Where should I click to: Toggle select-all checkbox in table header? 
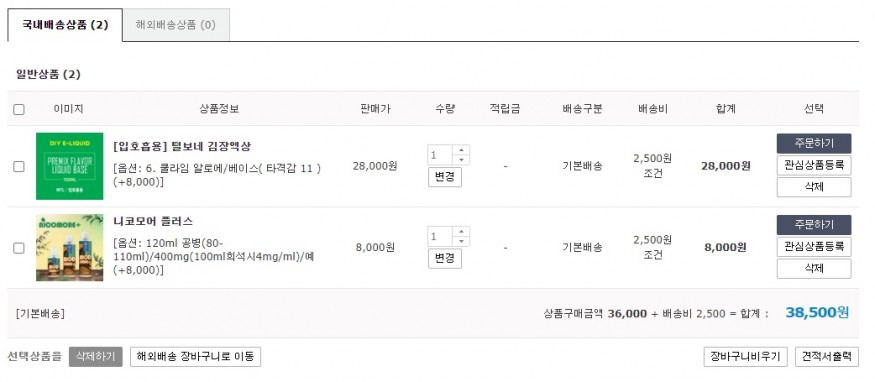(19, 109)
